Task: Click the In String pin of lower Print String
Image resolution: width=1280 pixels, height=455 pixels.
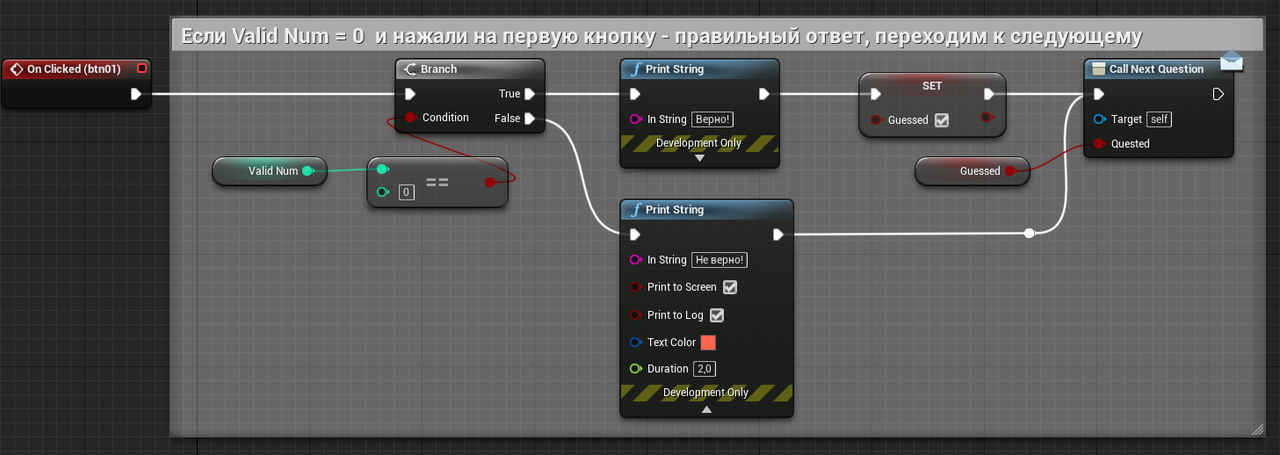Action: [634, 260]
